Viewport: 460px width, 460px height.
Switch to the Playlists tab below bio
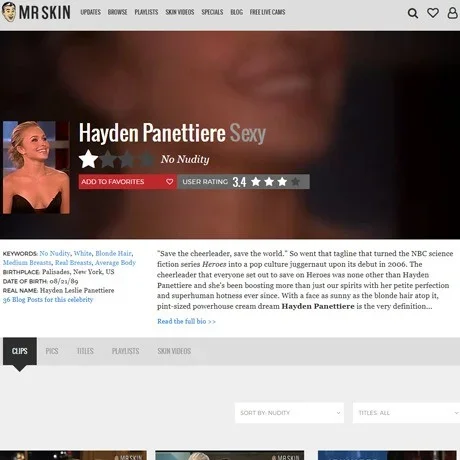(125, 351)
